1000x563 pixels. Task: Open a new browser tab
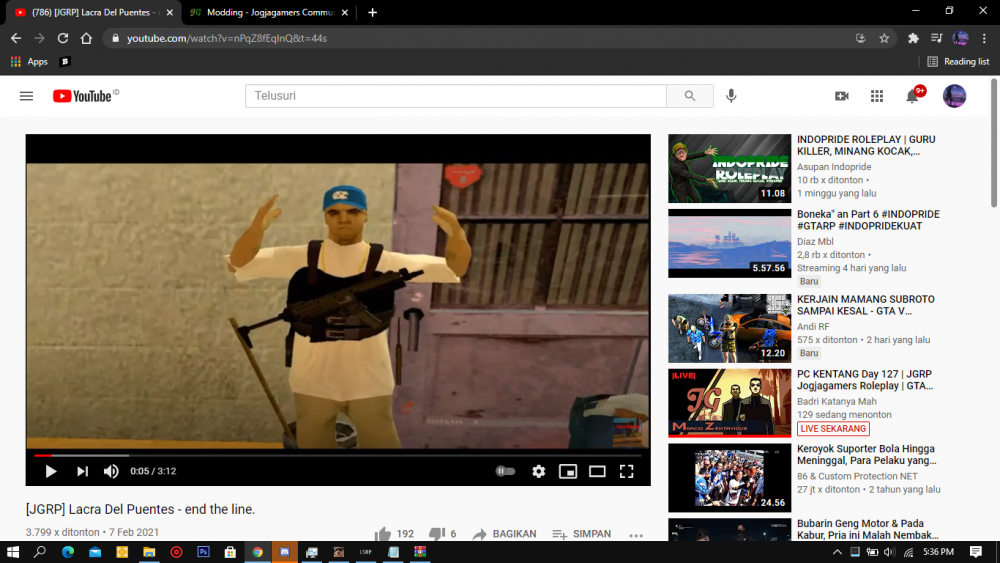(372, 12)
